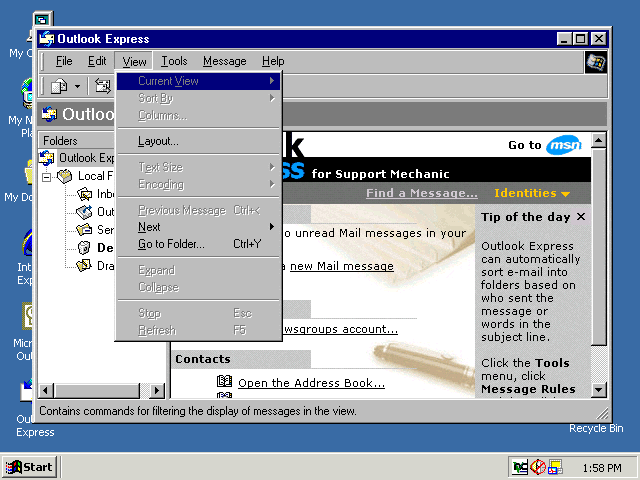
Task: Click the Encoding submenu entry
Action: [x=199, y=184]
